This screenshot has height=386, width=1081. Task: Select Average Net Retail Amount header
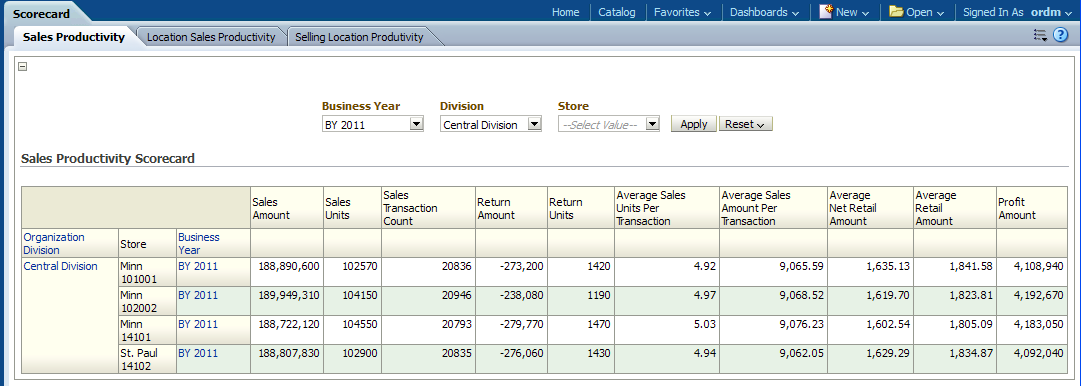pyautogui.click(x=869, y=208)
